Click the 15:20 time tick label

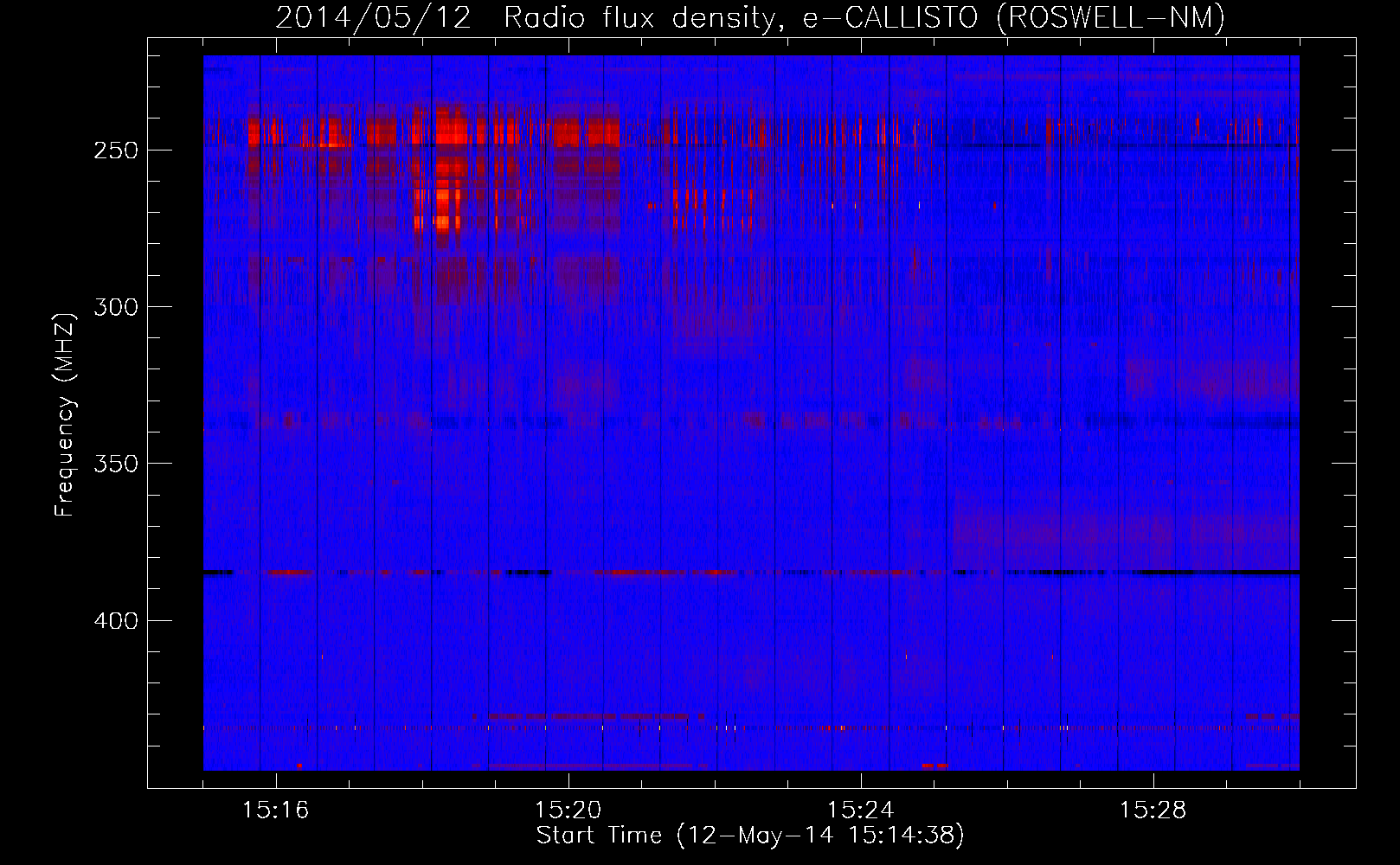pos(568,810)
